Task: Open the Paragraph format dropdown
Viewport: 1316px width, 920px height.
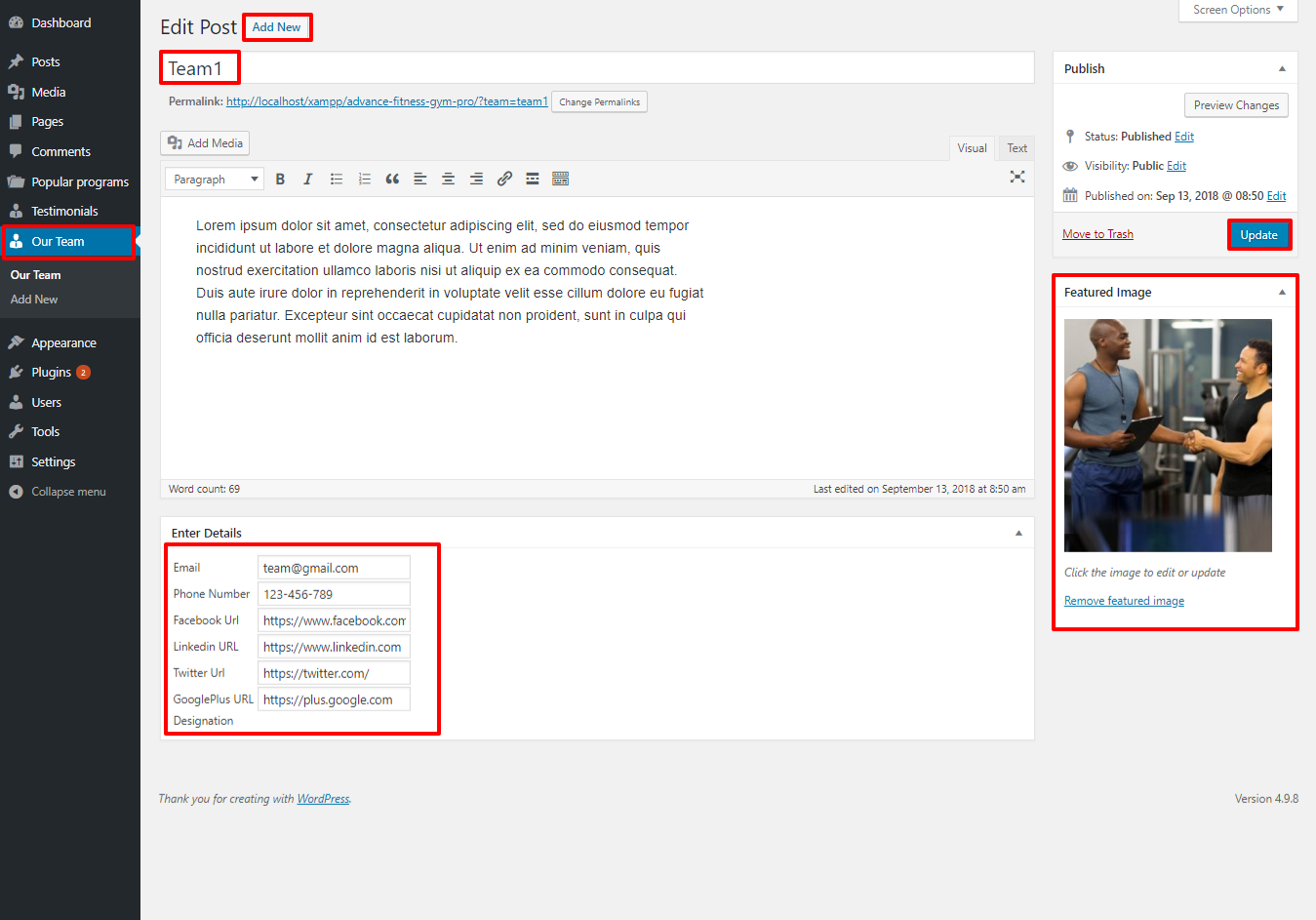Action: tap(215, 180)
